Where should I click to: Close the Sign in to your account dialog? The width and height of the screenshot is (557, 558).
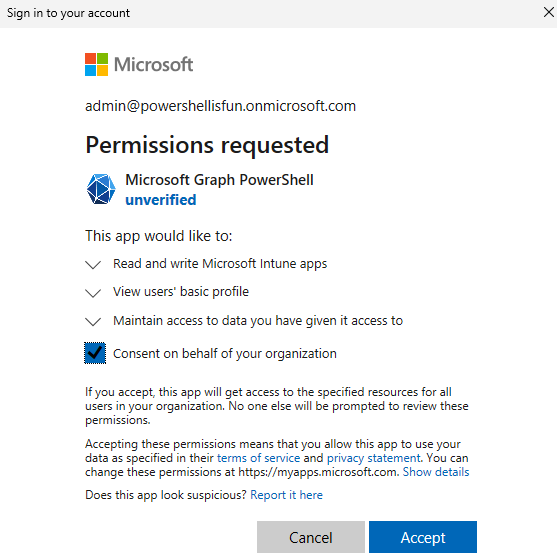pyautogui.click(x=548, y=12)
